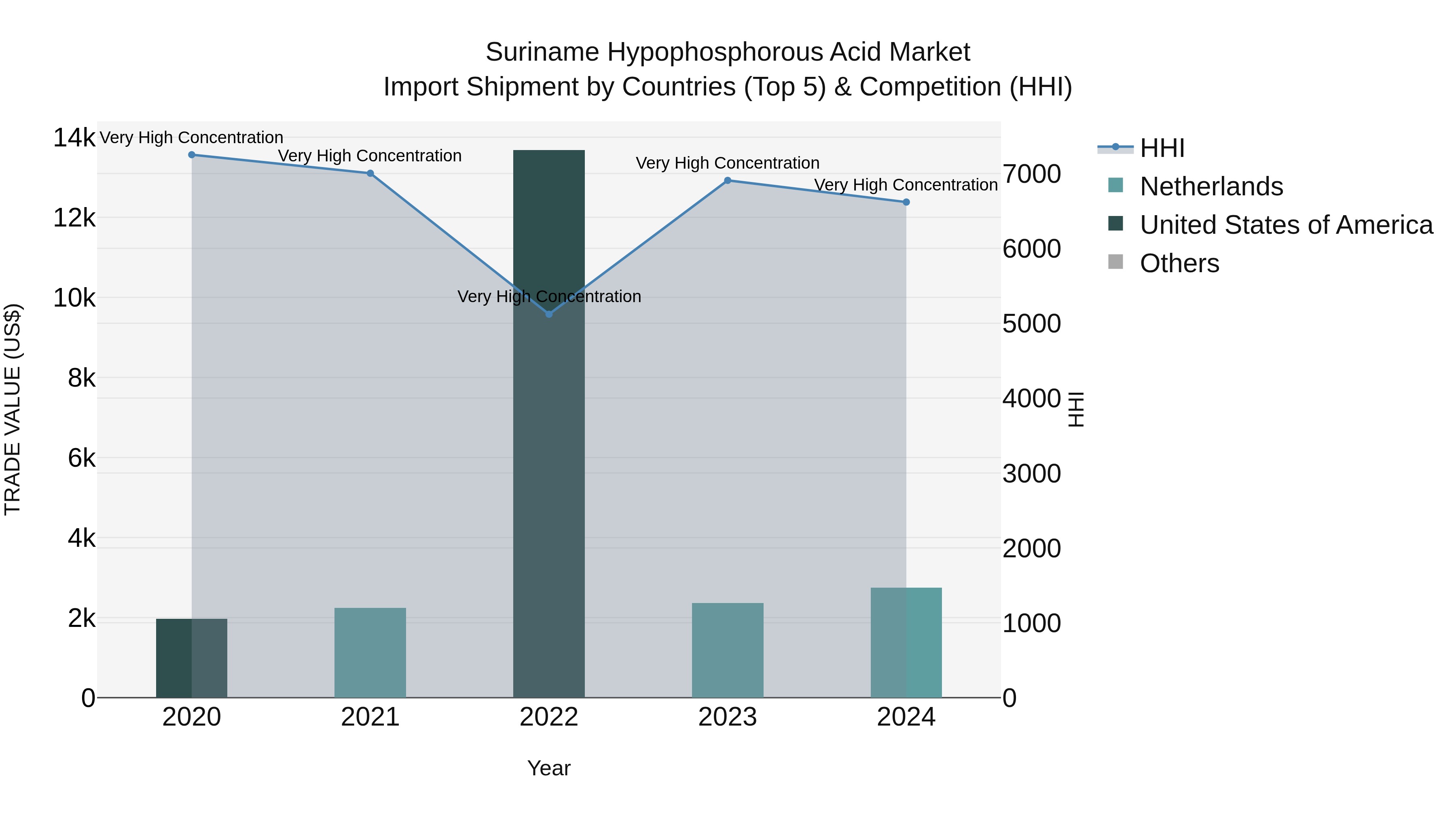Click the 4000 right axis tick
Viewport: 1456px width, 819px height.
pyautogui.click(x=1032, y=398)
